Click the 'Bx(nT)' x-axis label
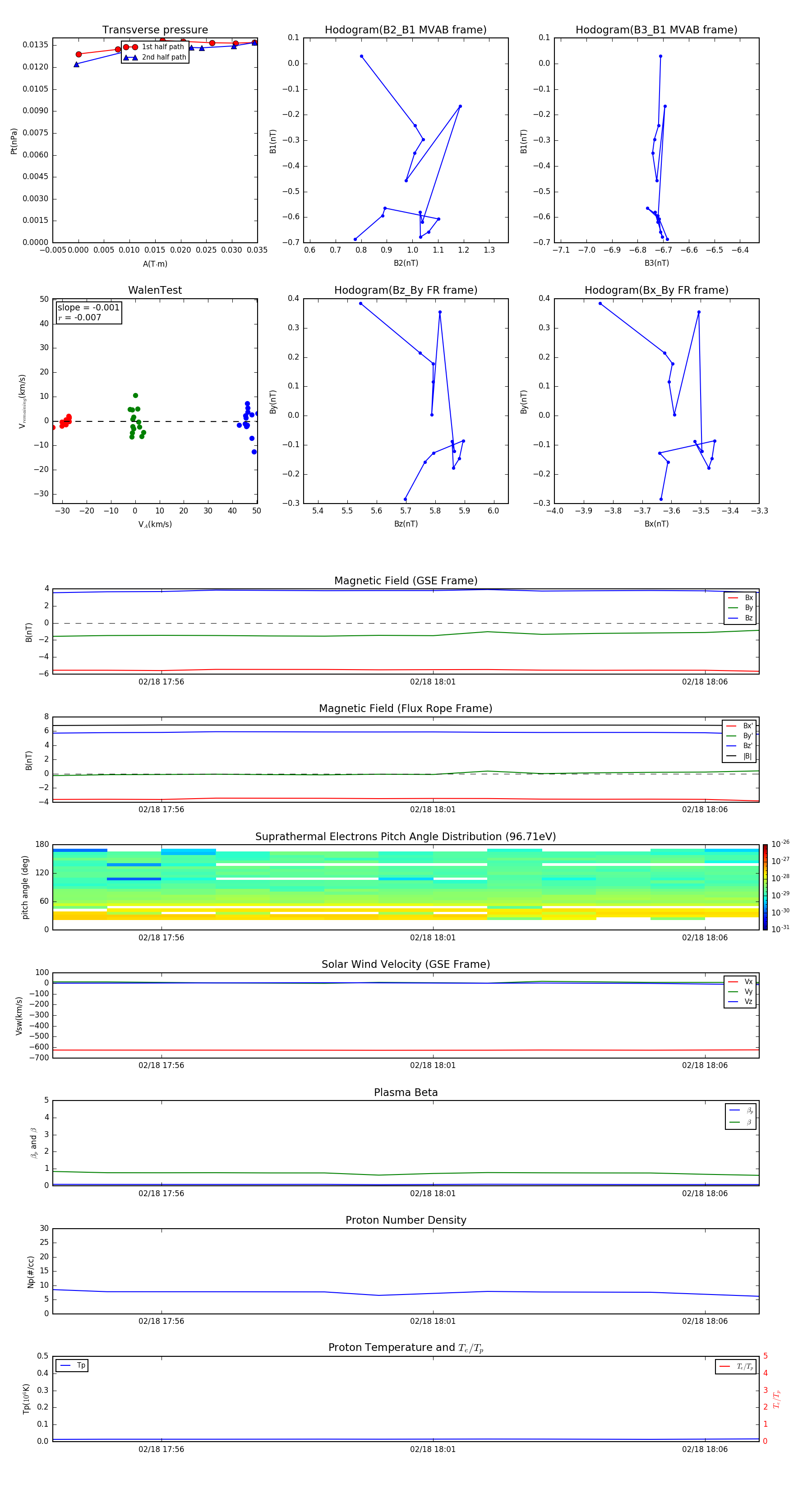812x1489 pixels. (656, 524)
